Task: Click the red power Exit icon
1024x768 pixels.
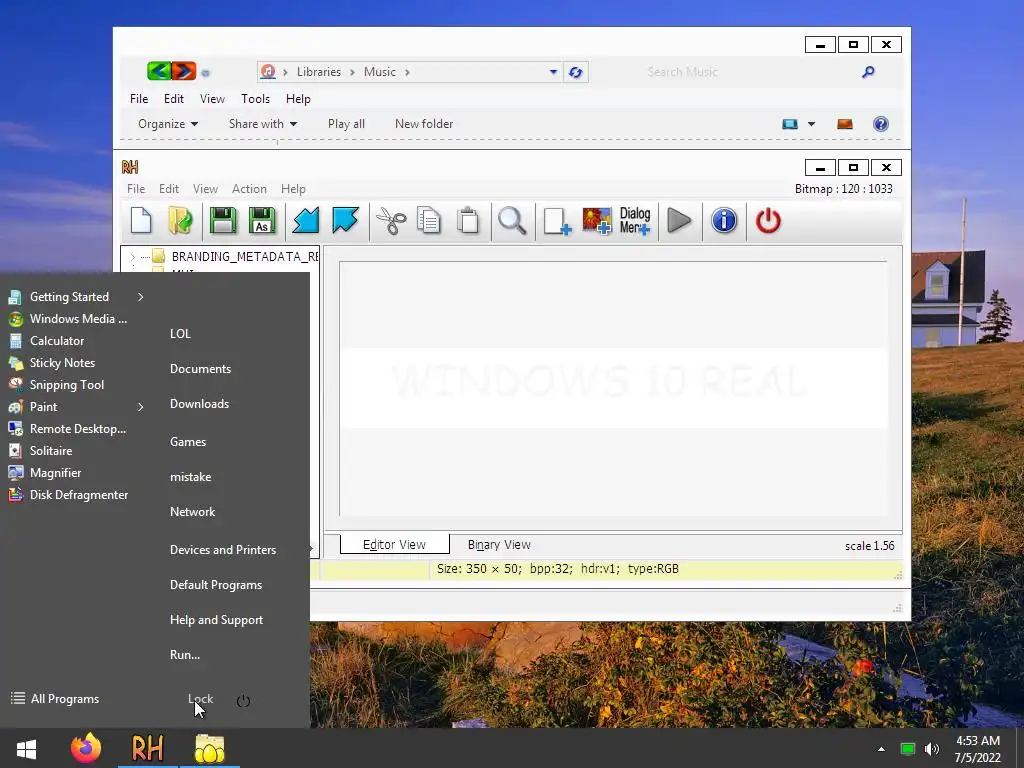Action: 768,221
